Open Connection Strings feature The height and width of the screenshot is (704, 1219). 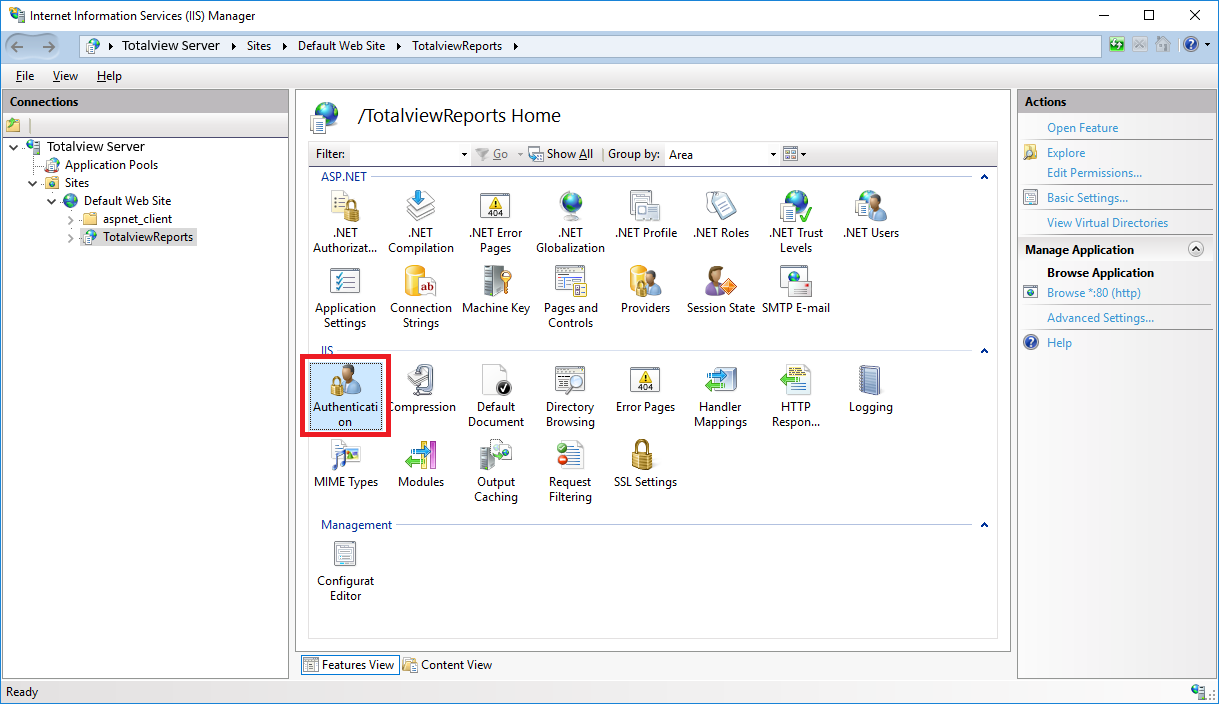point(421,297)
